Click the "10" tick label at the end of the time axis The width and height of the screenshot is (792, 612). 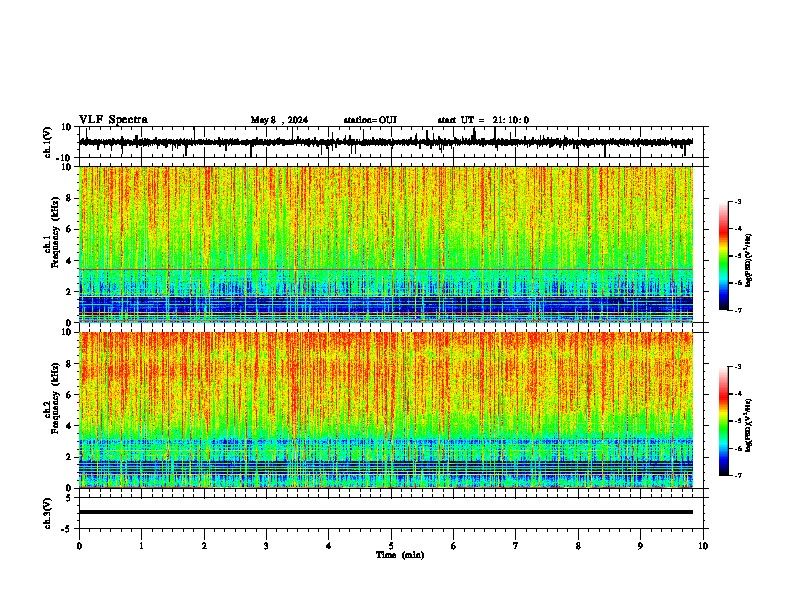pyautogui.click(x=703, y=546)
